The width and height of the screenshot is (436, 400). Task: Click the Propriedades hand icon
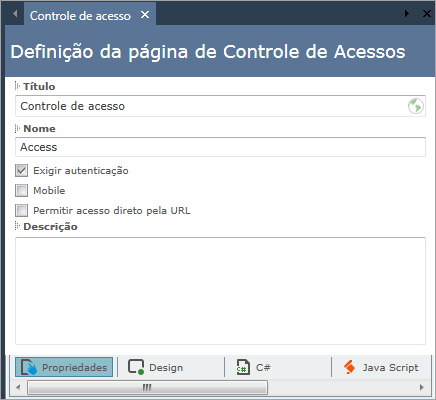click(x=29, y=367)
